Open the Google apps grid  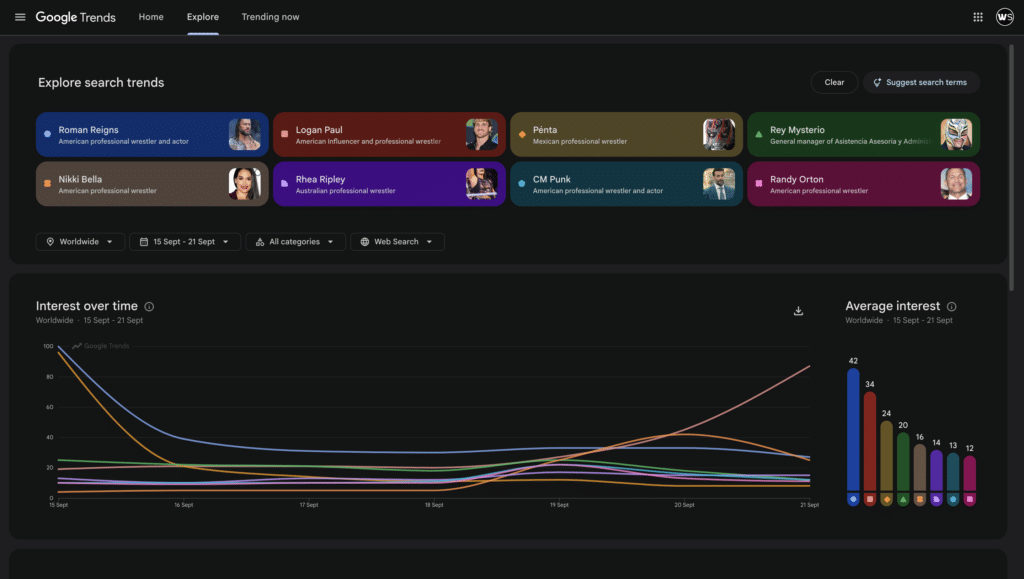(978, 17)
